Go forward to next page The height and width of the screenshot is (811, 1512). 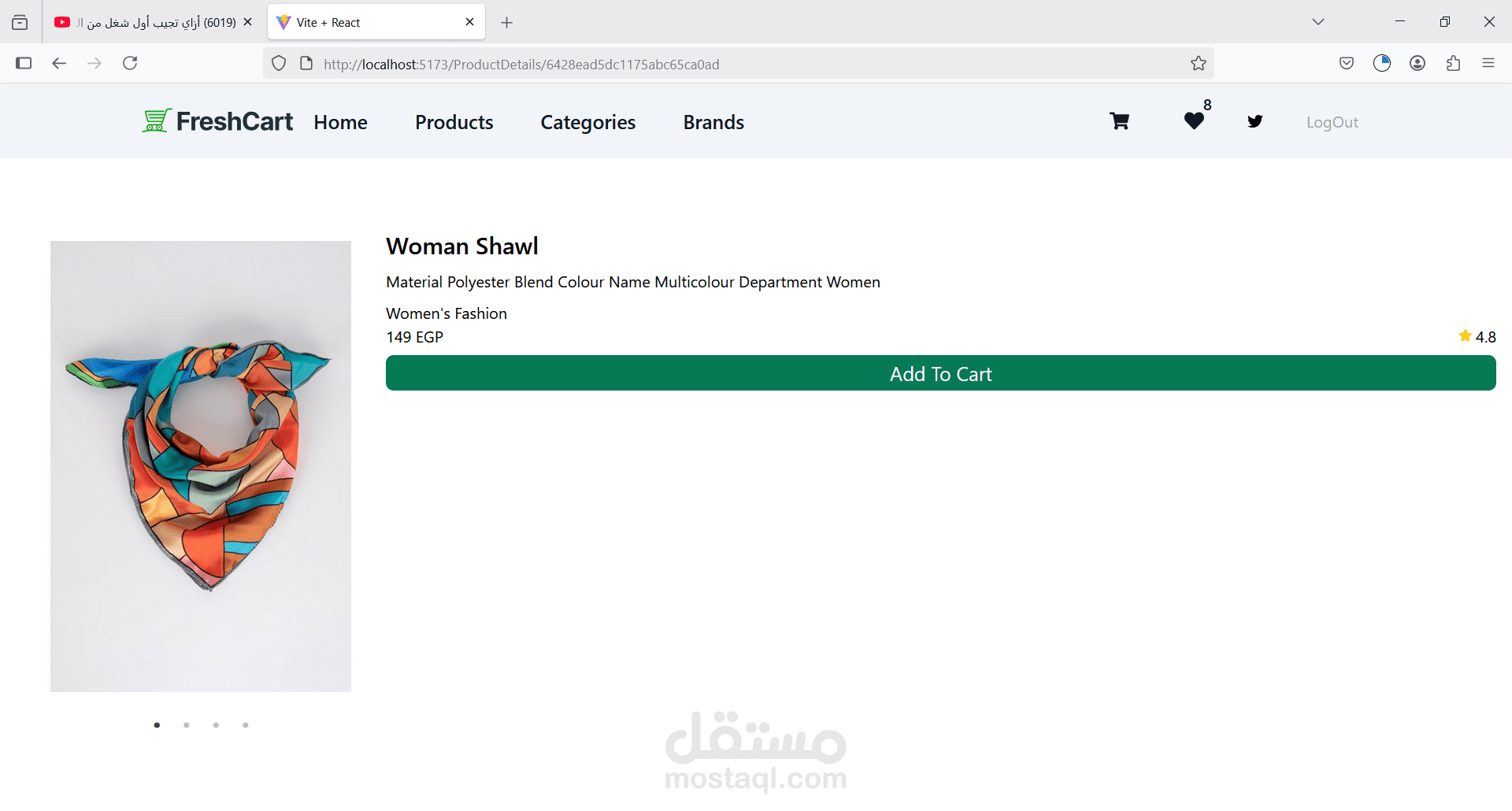(94, 63)
